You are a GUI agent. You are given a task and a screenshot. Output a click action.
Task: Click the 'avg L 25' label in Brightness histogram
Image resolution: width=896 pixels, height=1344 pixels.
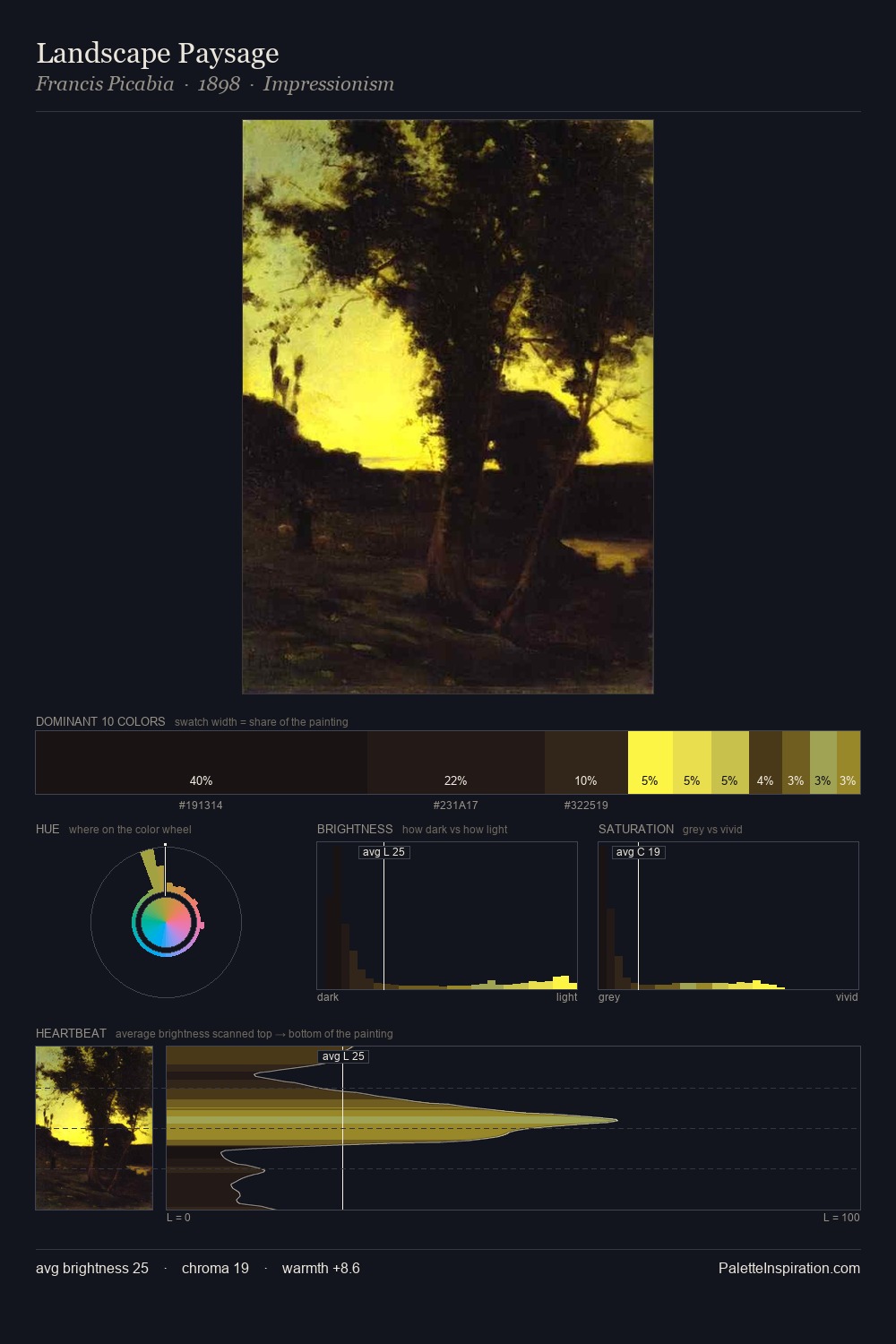click(x=383, y=852)
